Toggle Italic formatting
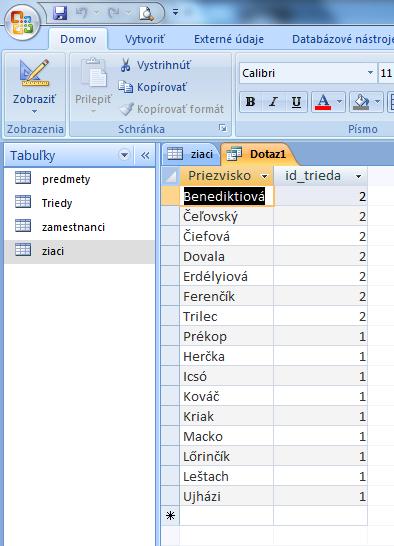 coord(273,102)
